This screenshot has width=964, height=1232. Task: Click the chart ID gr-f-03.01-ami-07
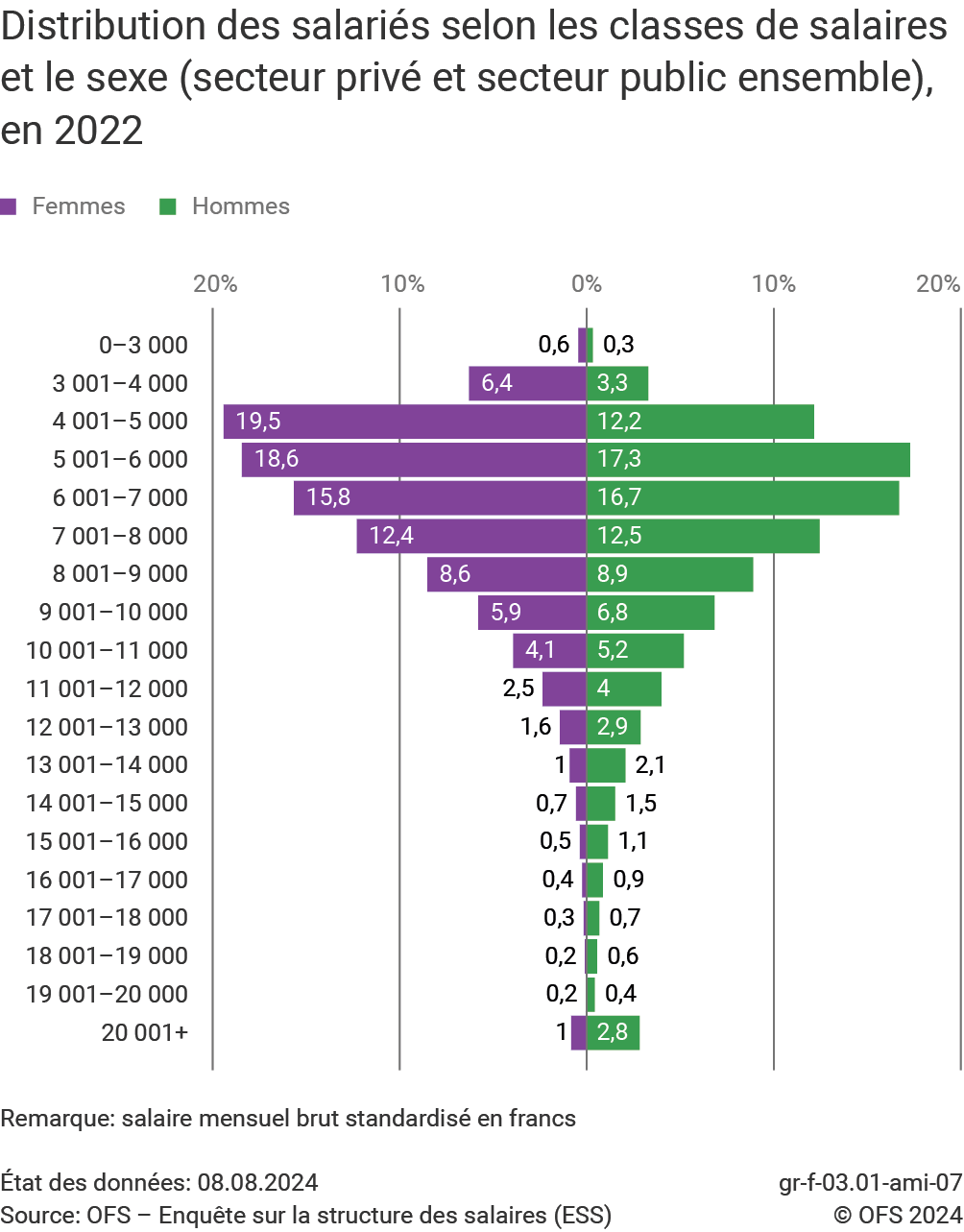click(870, 1182)
